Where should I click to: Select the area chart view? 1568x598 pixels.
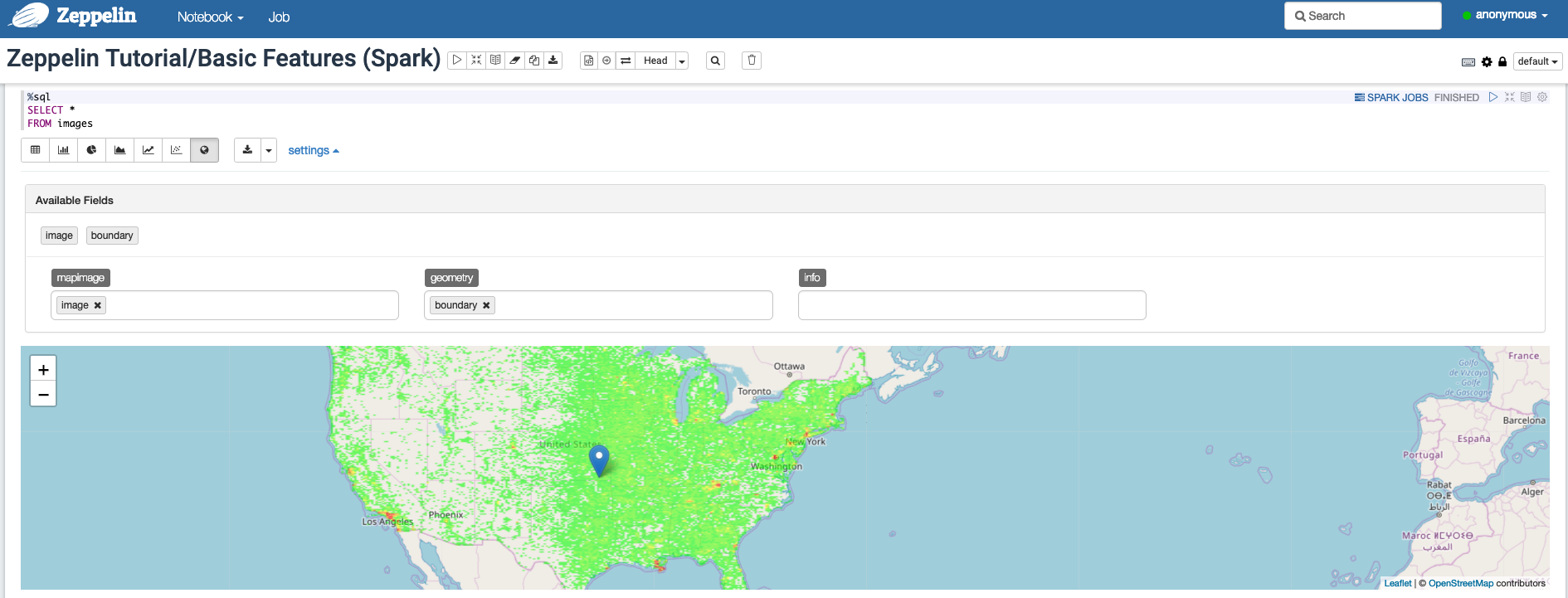point(119,150)
